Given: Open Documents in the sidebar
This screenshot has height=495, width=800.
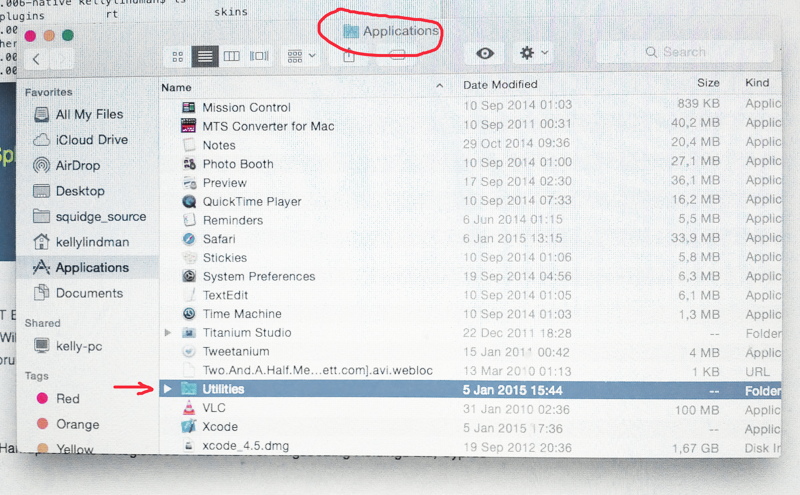Looking at the screenshot, I should (79, 293).
